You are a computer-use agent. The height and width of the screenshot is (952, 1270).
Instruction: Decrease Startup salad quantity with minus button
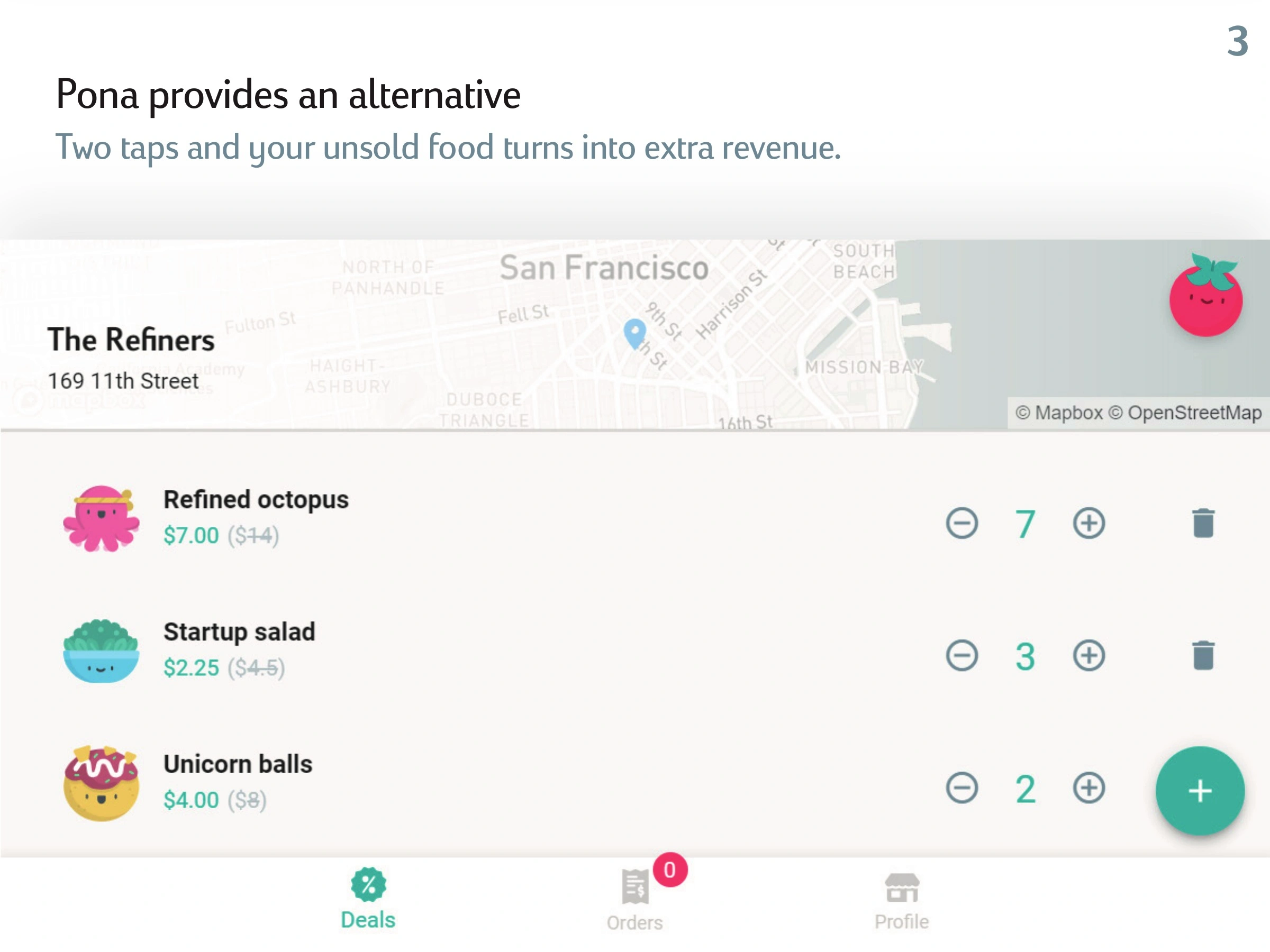961,655
